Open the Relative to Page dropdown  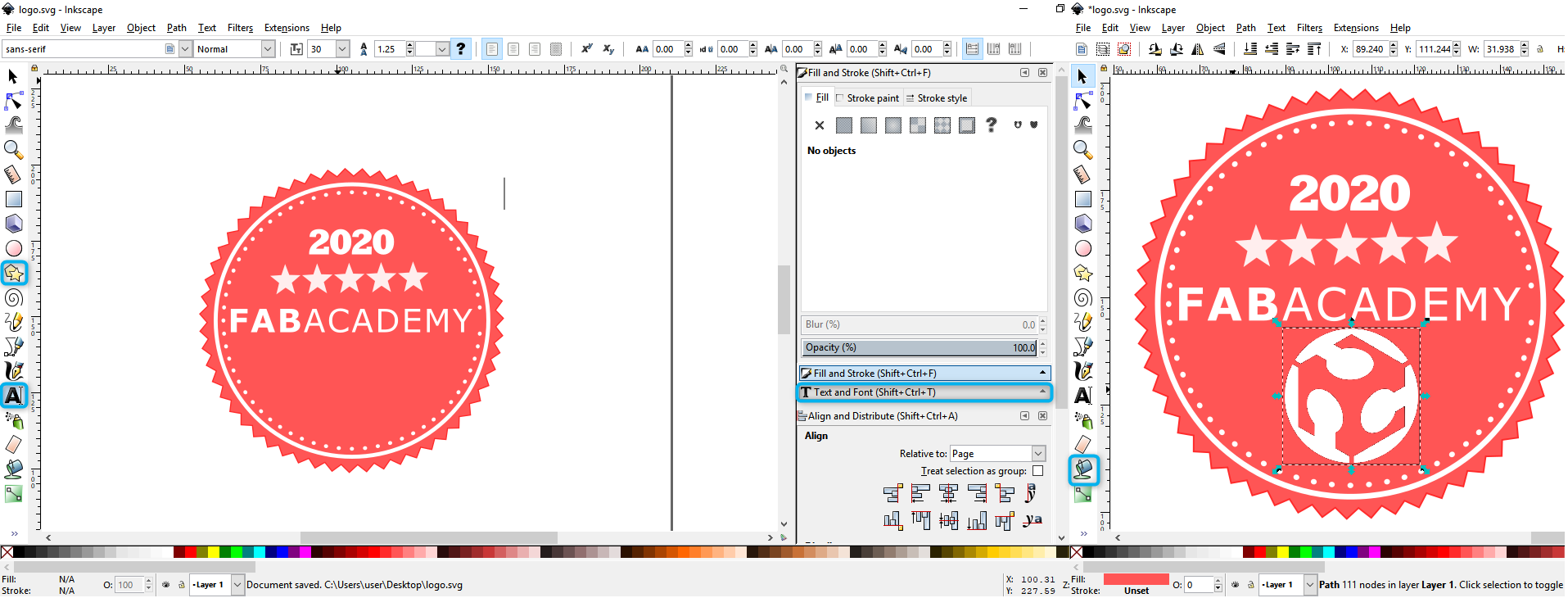[997, 454]
